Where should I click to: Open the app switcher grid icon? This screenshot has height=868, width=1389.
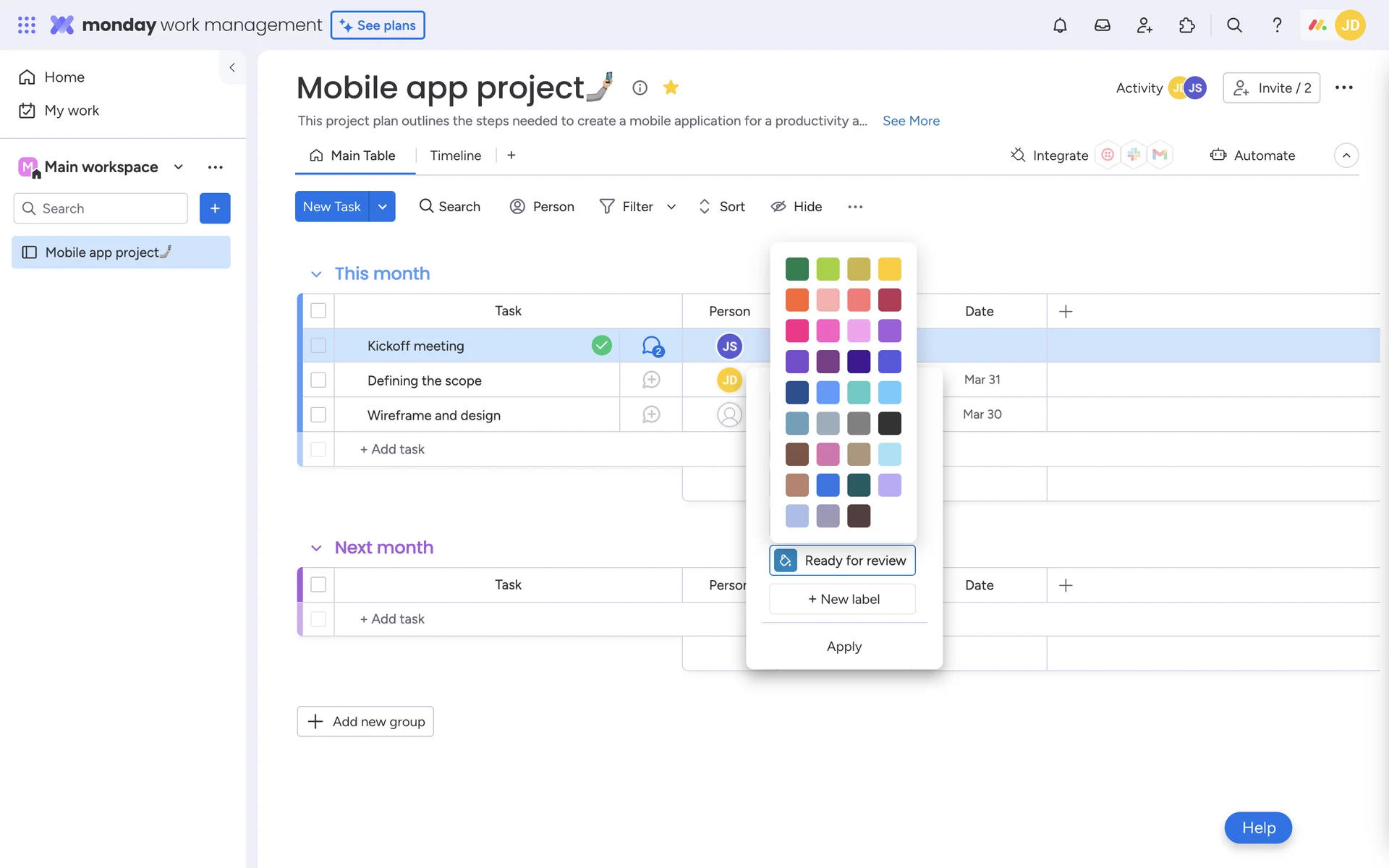pos(27,25)
